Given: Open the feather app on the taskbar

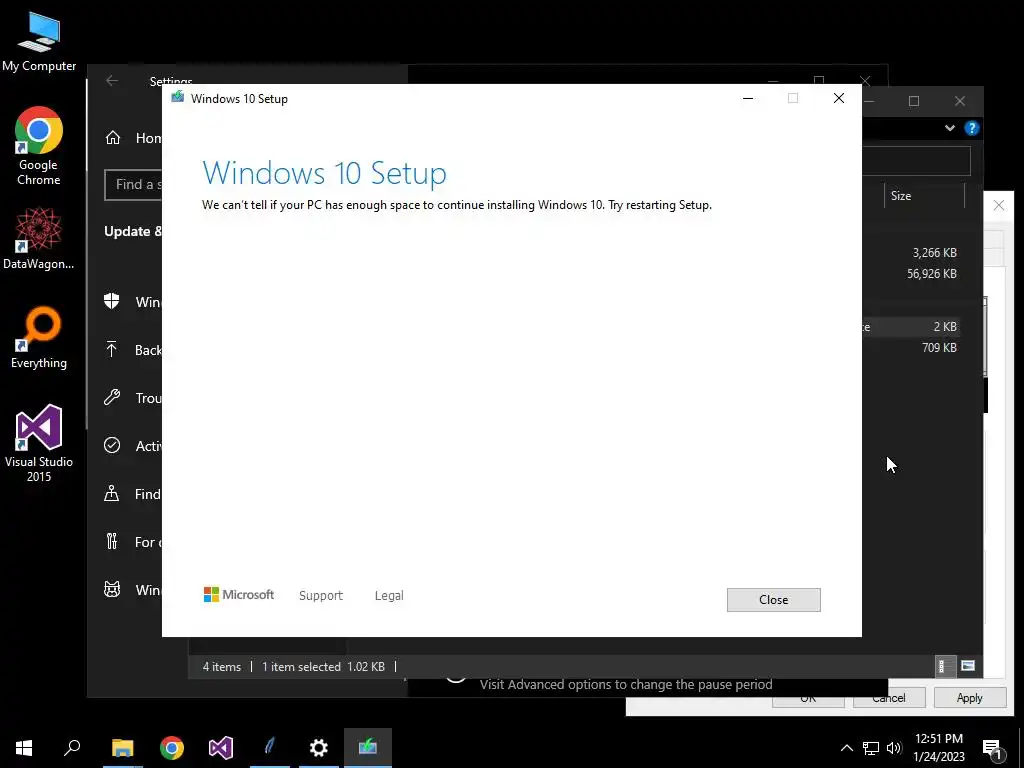Looking at the screenshot, I should tap(270, 748).
